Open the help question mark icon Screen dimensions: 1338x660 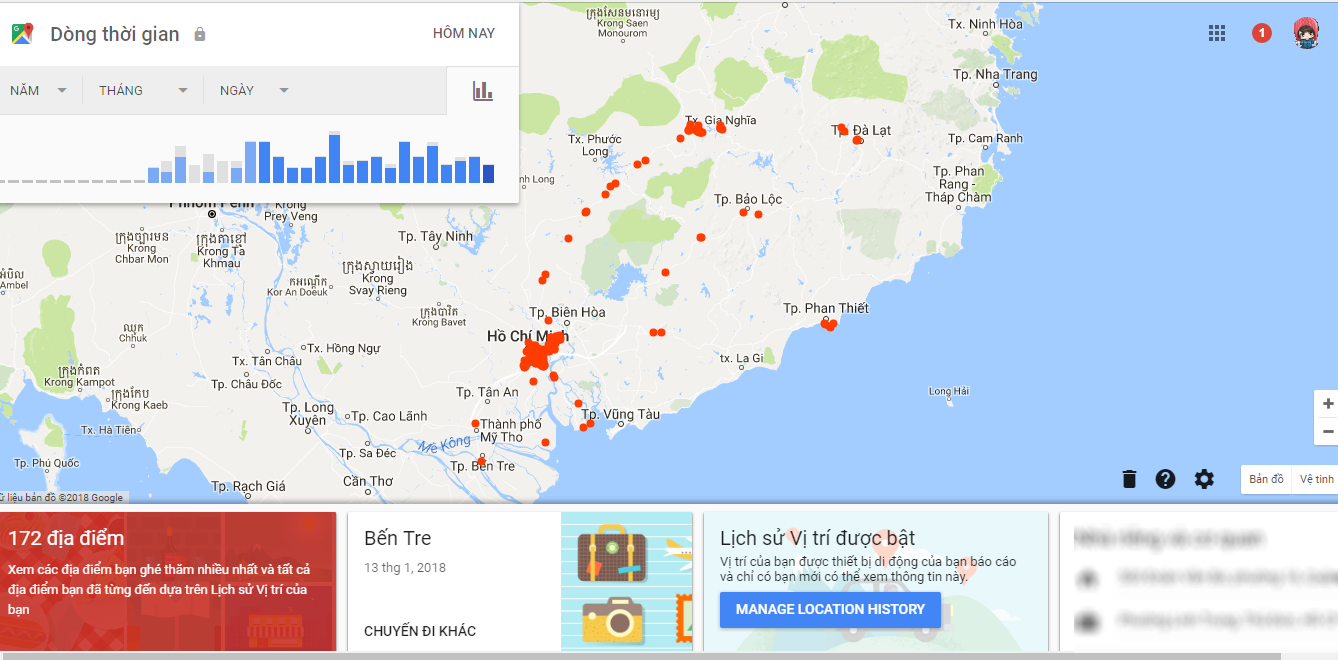(1165, 479)
